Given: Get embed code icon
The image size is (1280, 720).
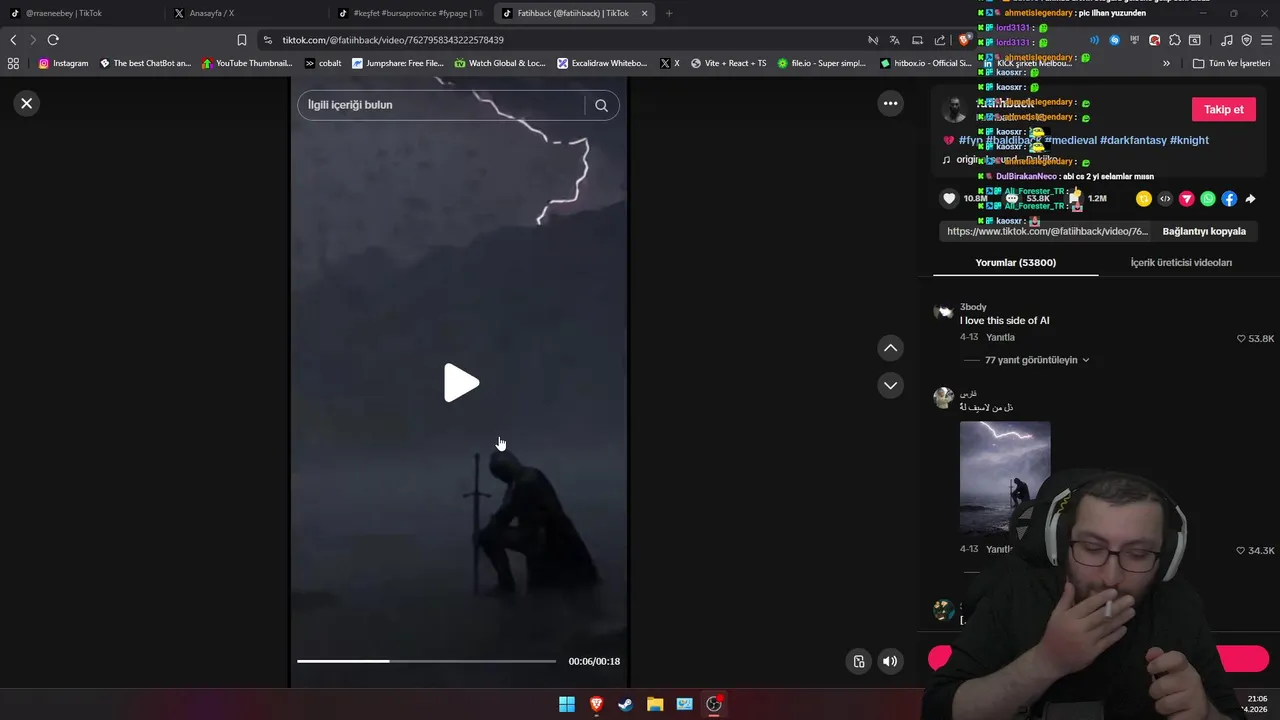Looking at the screenshot, I should click(1165, 199).
